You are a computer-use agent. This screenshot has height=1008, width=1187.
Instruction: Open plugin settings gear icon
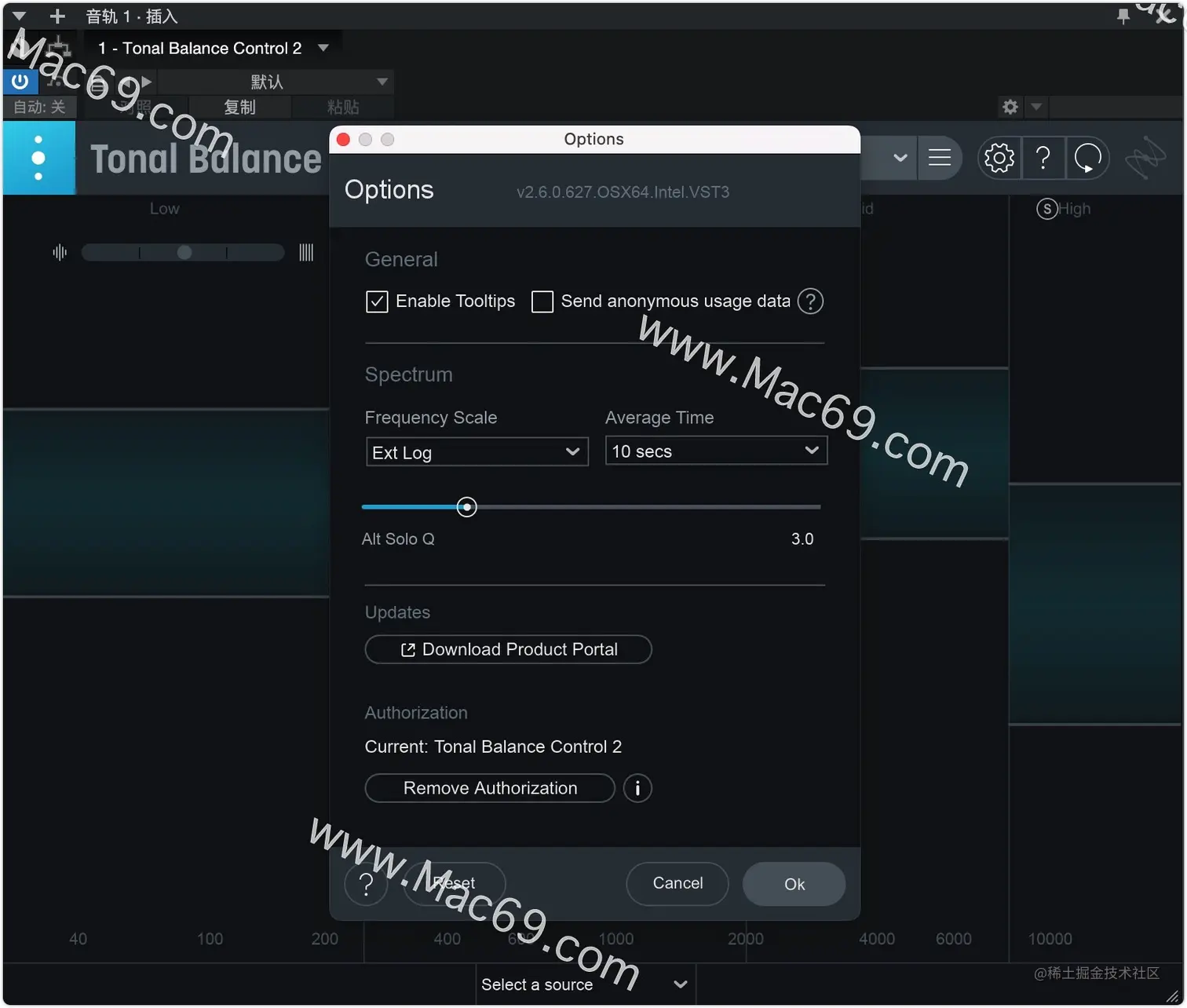(999, 158)
